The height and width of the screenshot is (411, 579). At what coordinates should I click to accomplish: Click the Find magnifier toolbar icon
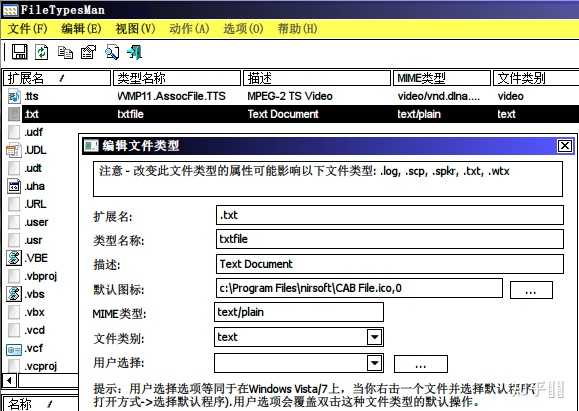pyautogui.click(x=112, y=52)
